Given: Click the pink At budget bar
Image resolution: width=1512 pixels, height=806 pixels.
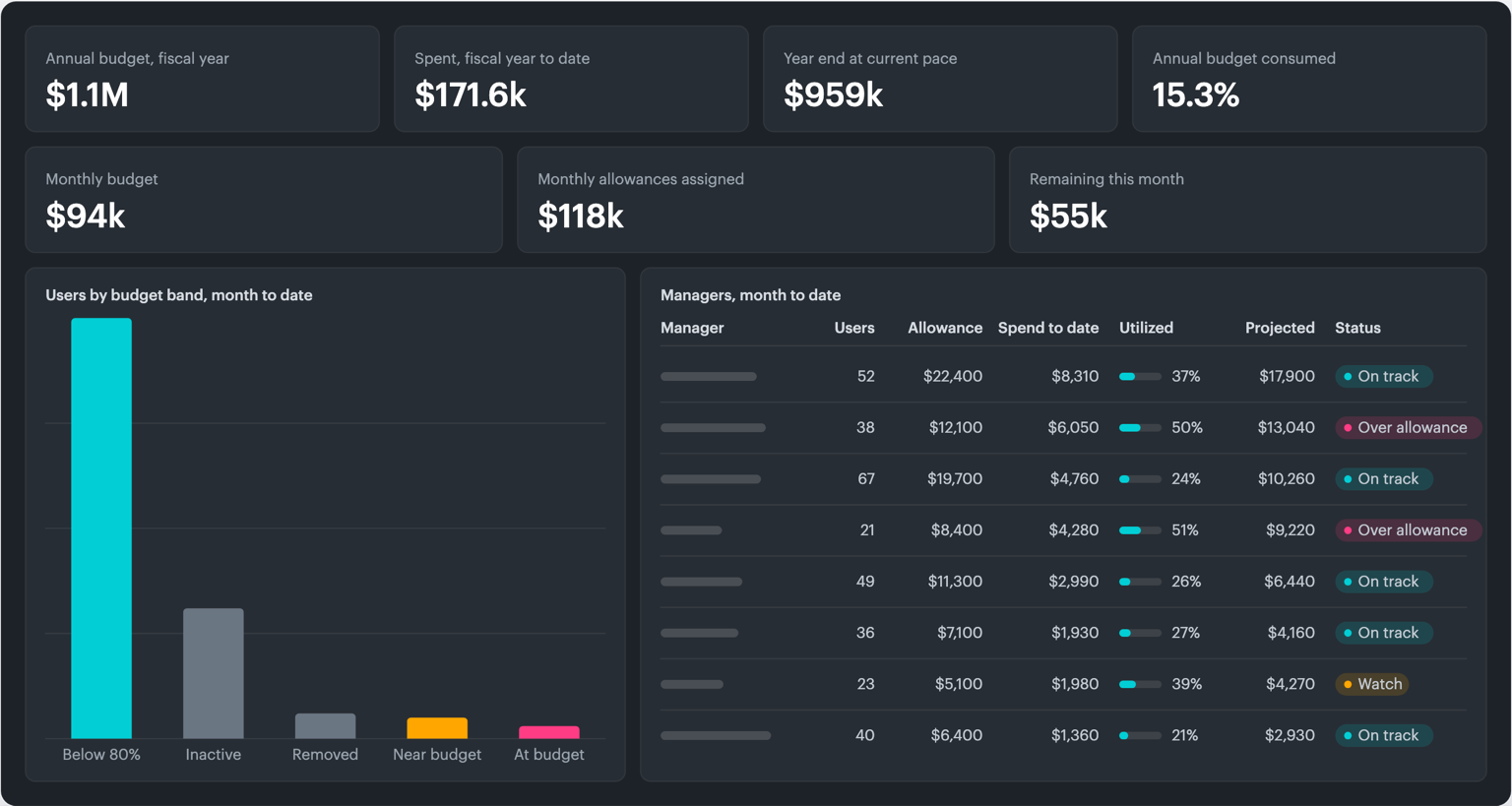Looking at the screenshot, I should pyautogui.click(x=549, y=732).
